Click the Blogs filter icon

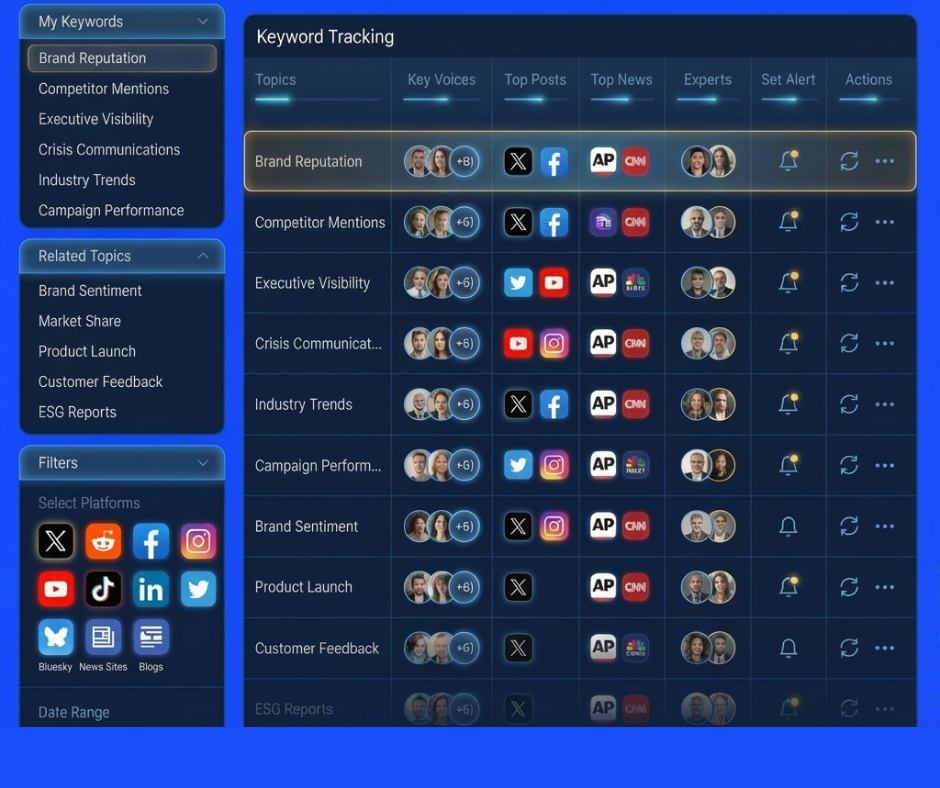(x=151, y=637)
